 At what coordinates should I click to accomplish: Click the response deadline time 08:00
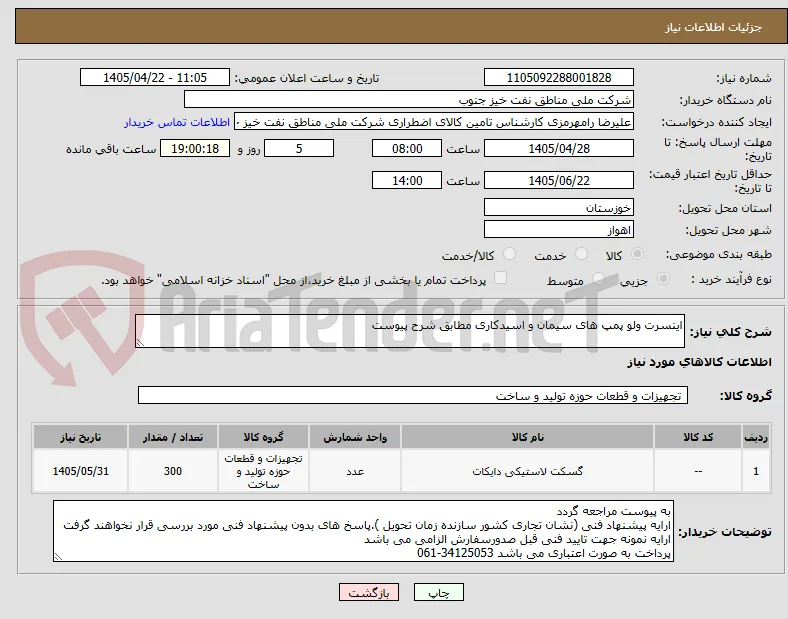click(407, 148)
